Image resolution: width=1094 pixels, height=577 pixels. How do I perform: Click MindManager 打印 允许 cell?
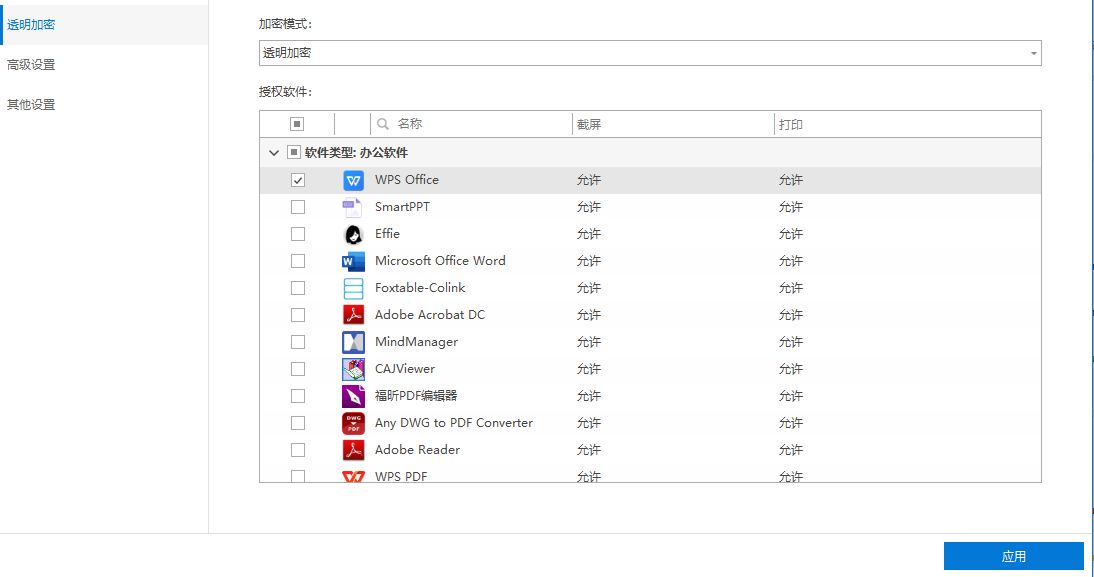click(x=790, y=342)
